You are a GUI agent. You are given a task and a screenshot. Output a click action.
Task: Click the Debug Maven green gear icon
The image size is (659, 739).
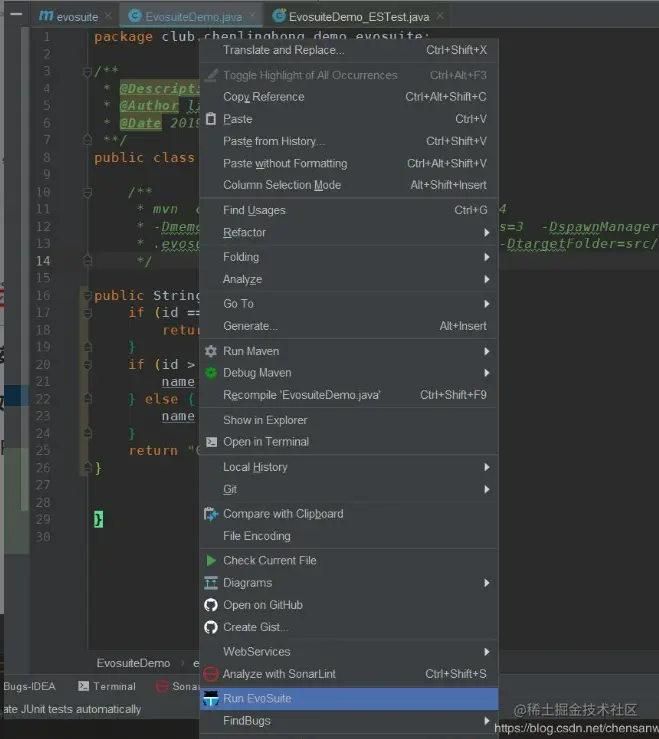tap(211, 373)
